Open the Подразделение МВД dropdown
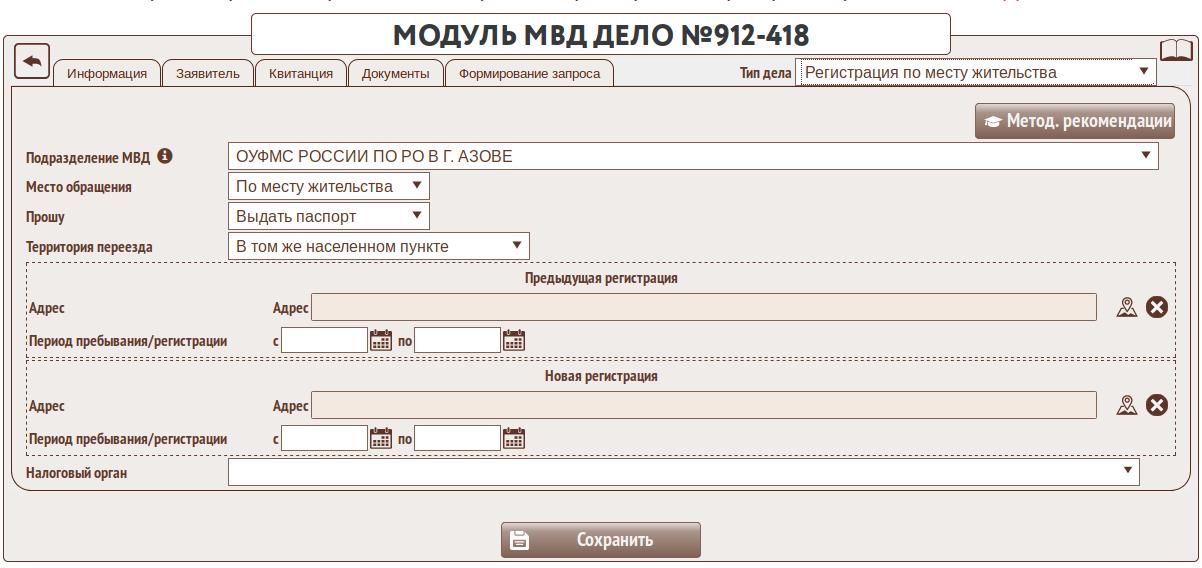 coord(1145,156)
